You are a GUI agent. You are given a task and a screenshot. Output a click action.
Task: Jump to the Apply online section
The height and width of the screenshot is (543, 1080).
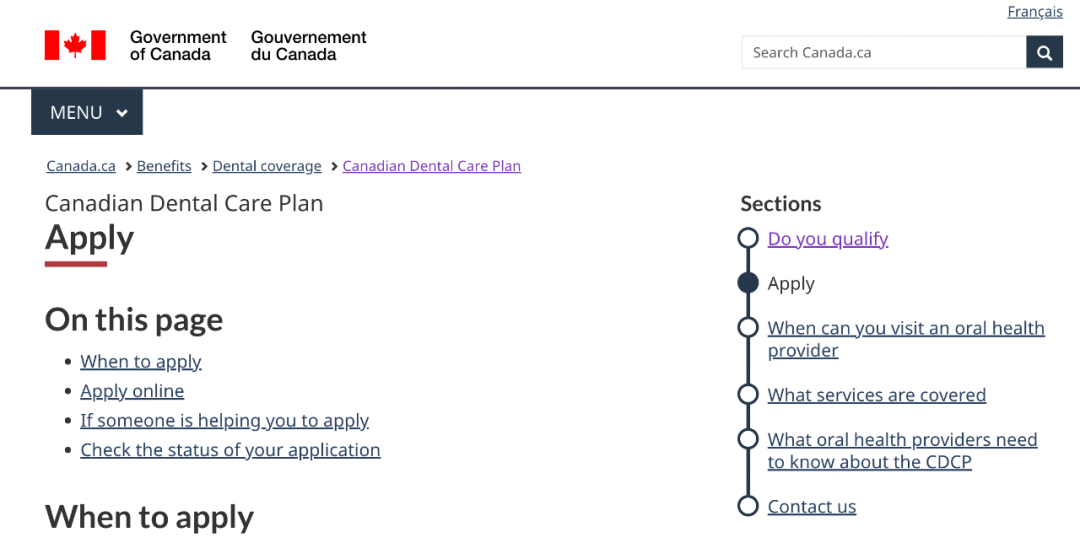pos(132,391)
